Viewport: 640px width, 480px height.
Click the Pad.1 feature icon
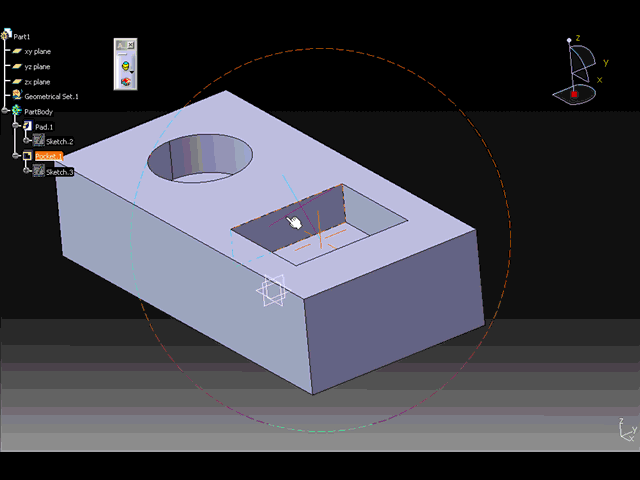(x=27, y=126)
